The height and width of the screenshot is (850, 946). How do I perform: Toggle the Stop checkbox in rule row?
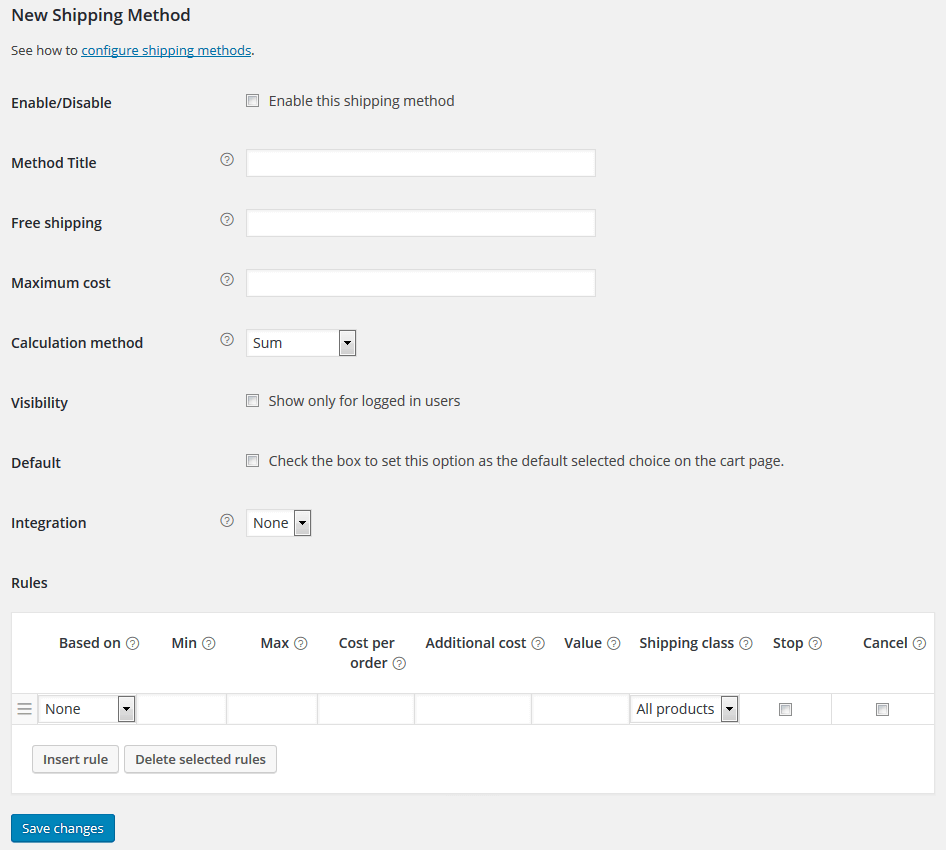click(786, 710)
